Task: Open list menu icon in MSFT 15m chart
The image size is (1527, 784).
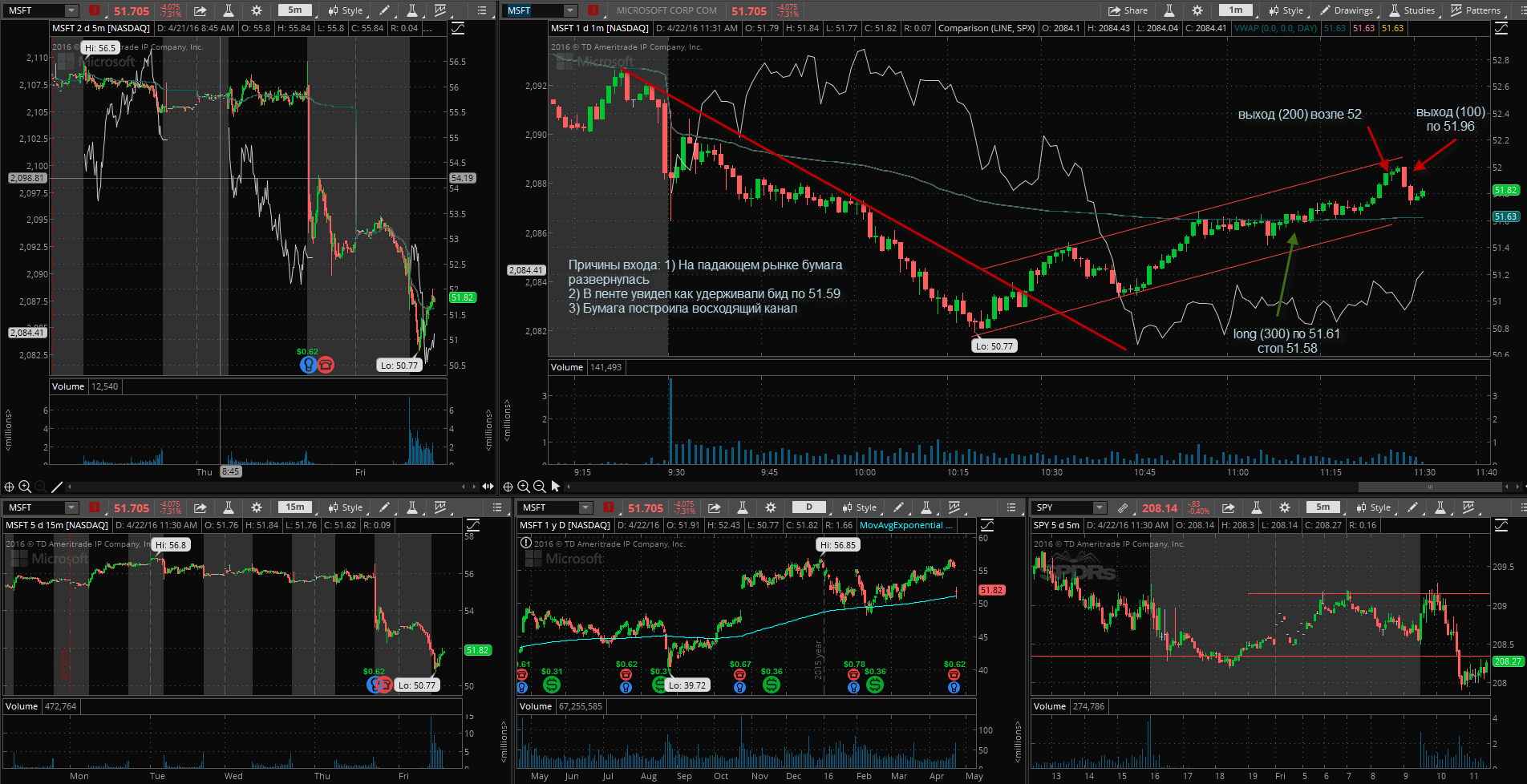Action: pos(497,507)
